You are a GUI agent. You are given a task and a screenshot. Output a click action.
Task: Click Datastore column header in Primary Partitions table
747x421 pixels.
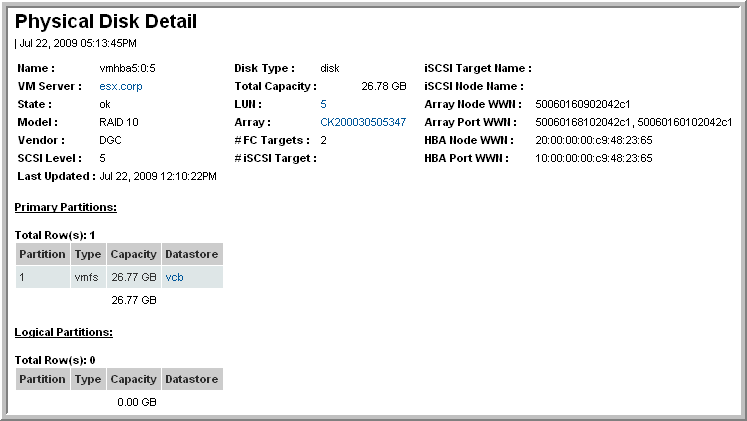pyautogui.click(x=192, y=254)
